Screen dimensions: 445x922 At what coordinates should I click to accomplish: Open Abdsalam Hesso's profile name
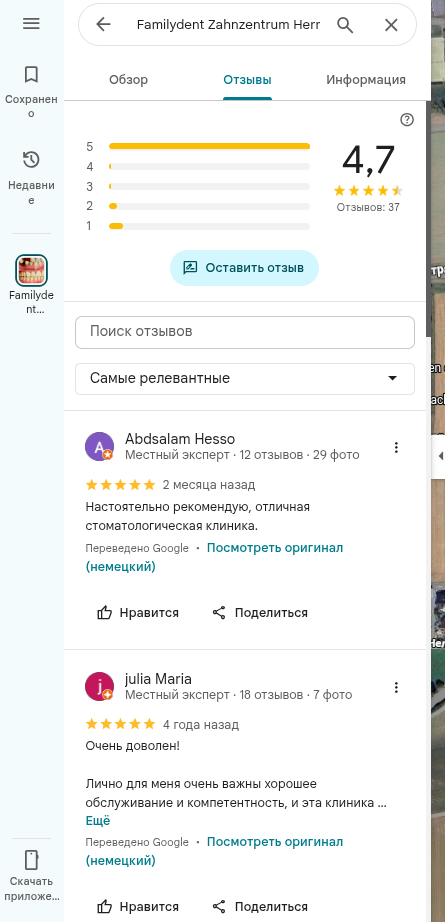click(x=180, y=439)
